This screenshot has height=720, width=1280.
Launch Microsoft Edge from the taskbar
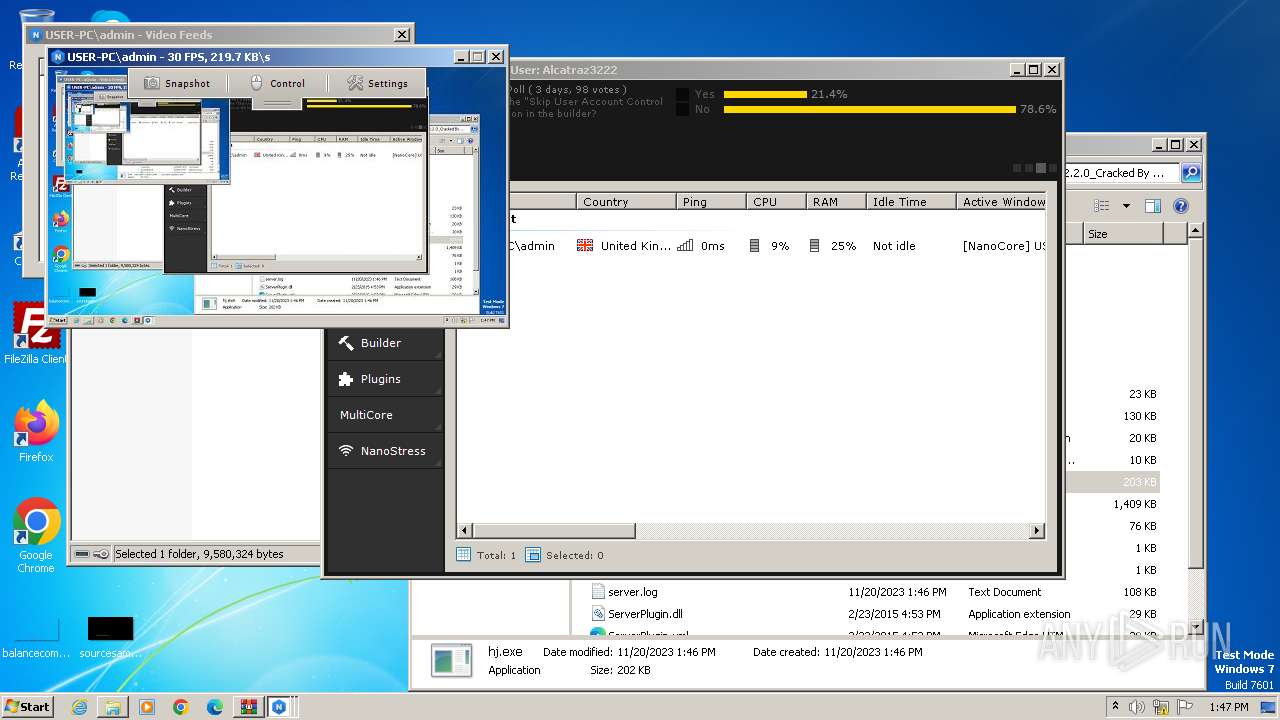click(x=214, y=707)
